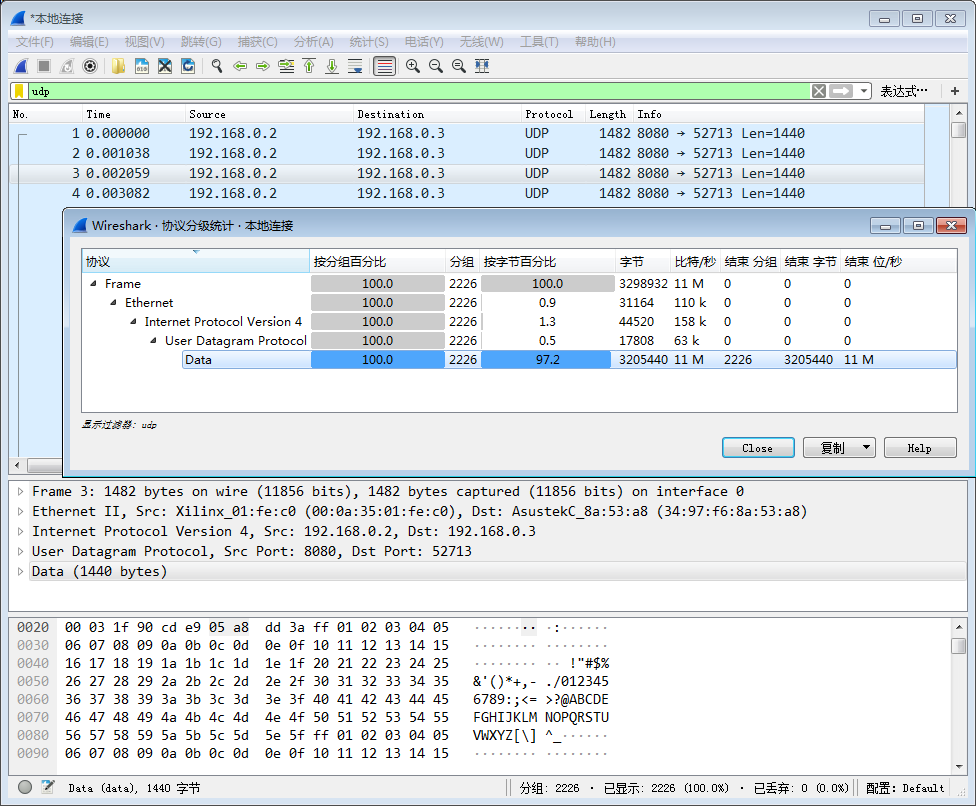Reload this capture file icon
Image resolution: width=976 pixels, height=806 pixels.
(x=187, y=66)
